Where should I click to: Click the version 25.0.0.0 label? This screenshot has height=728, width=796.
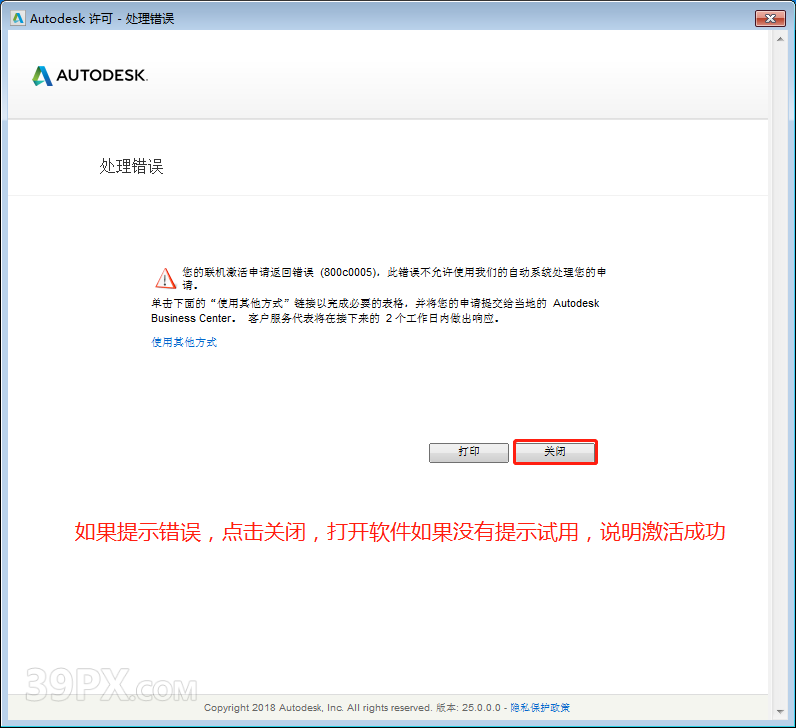click(x=468, y=708)
